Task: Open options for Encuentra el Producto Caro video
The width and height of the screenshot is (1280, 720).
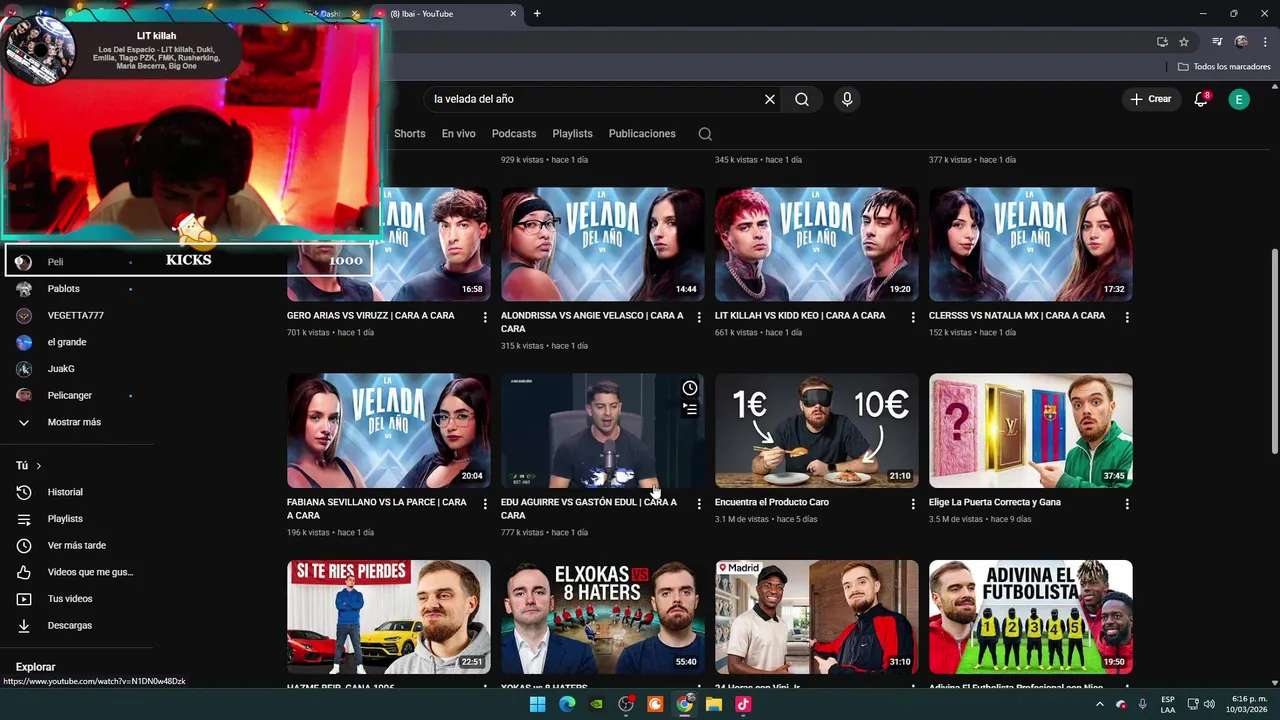Action: tap(913, 504)
